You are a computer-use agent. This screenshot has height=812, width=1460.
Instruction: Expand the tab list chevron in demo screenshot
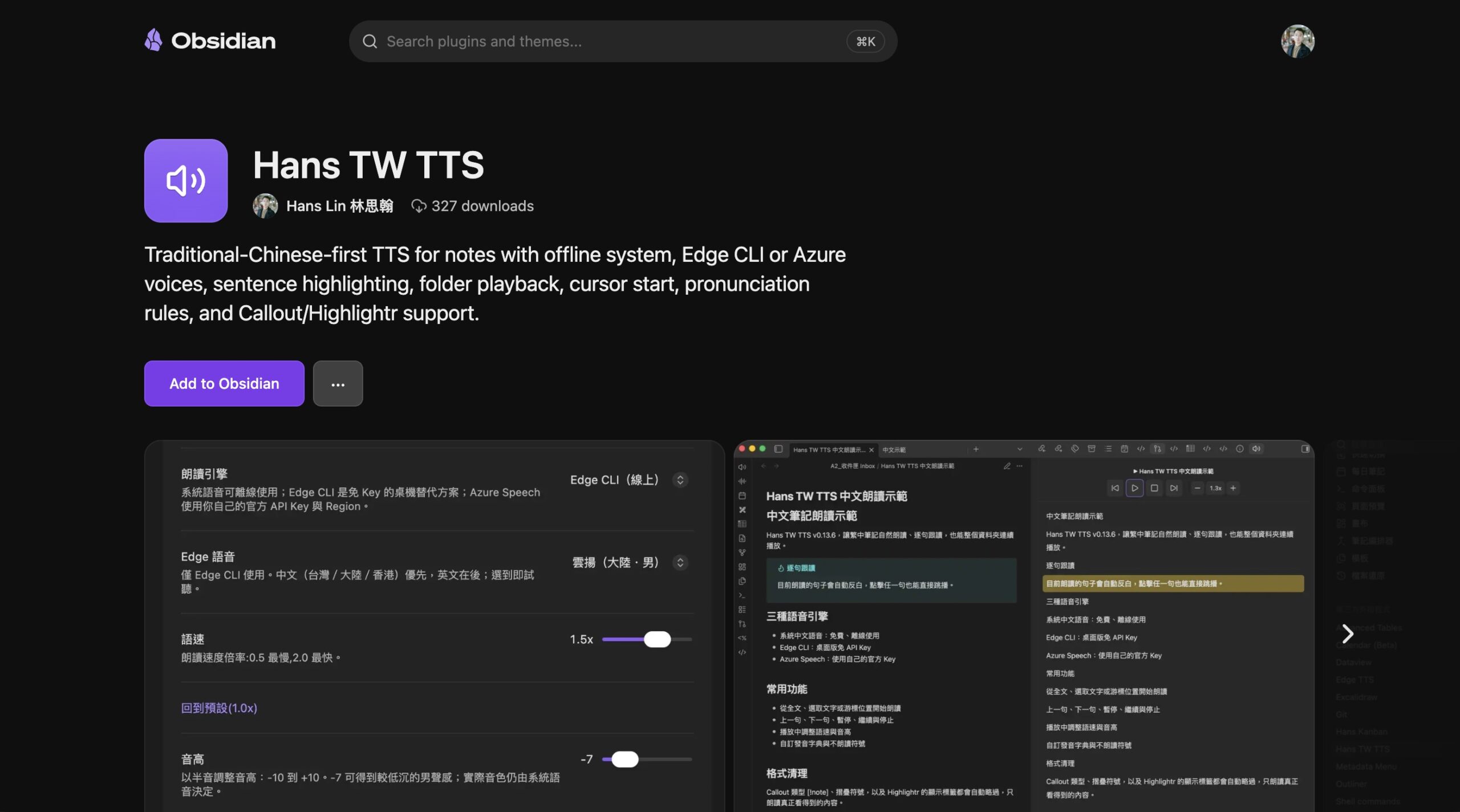click(1020, 449)
